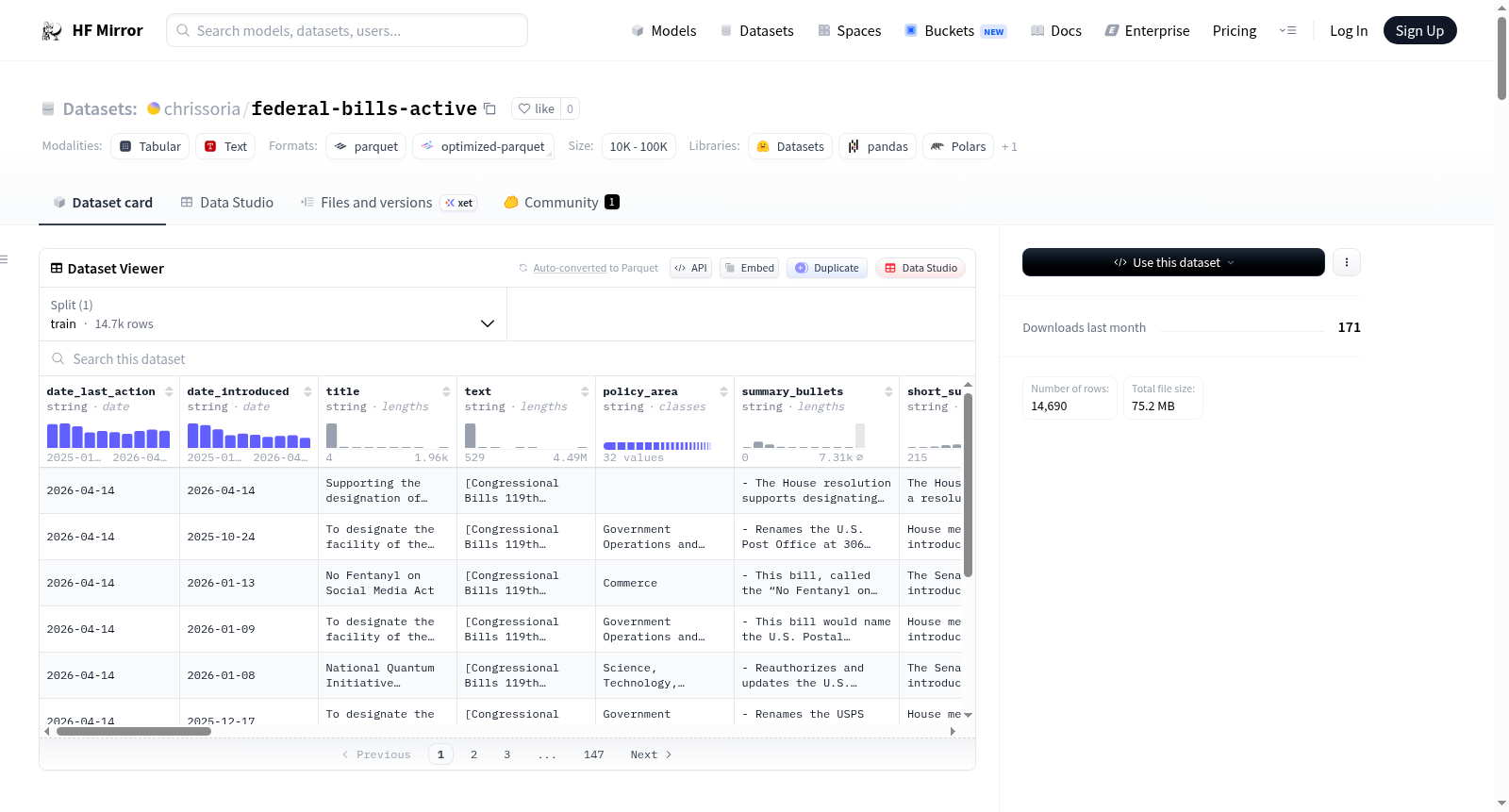Show the +1 more libraries
This screenshot has width=1509, height=812.
pyautogui.click(x=1009, y=146)
